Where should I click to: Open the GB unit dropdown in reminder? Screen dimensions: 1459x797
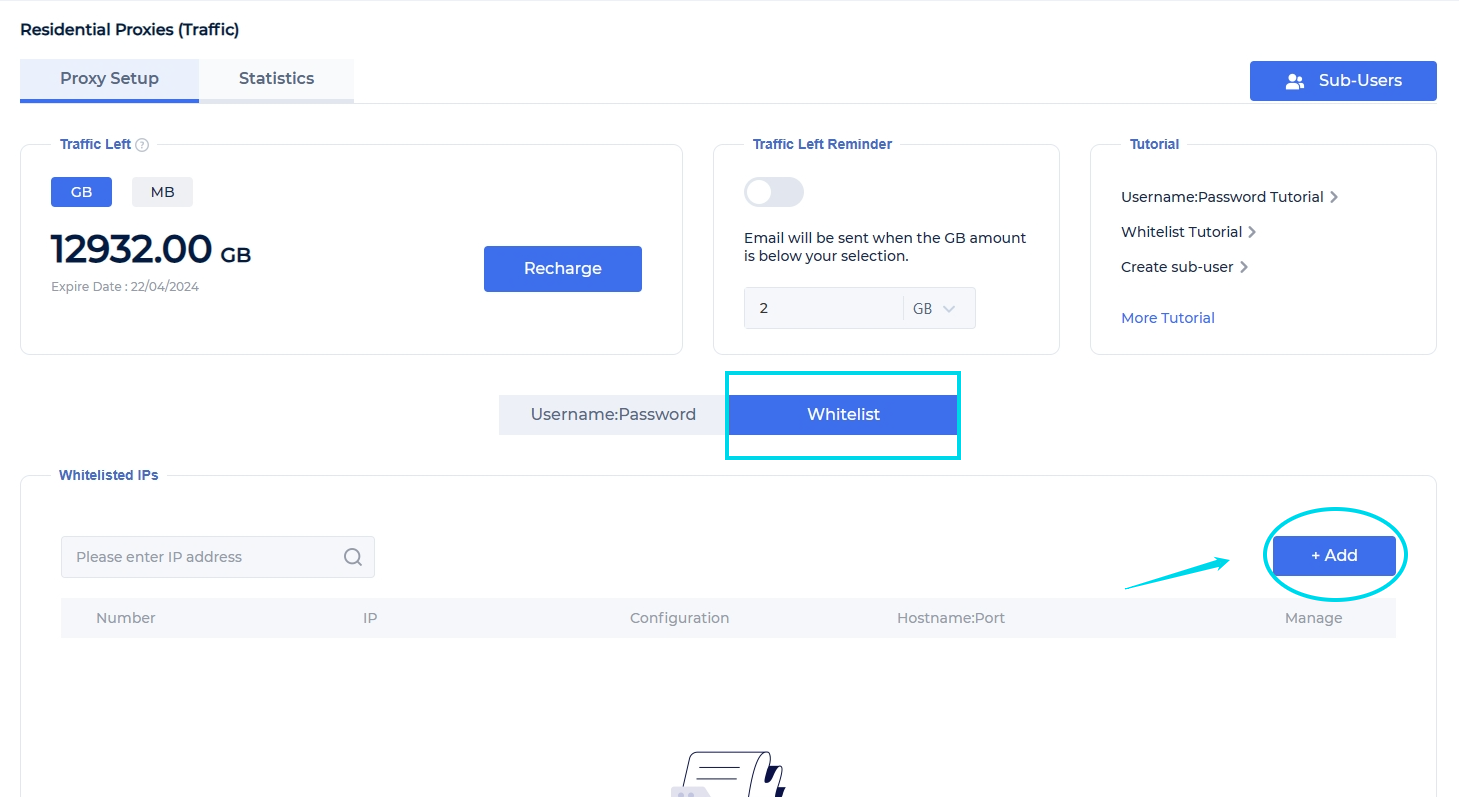pyautogui.click(x=938, y=309)
